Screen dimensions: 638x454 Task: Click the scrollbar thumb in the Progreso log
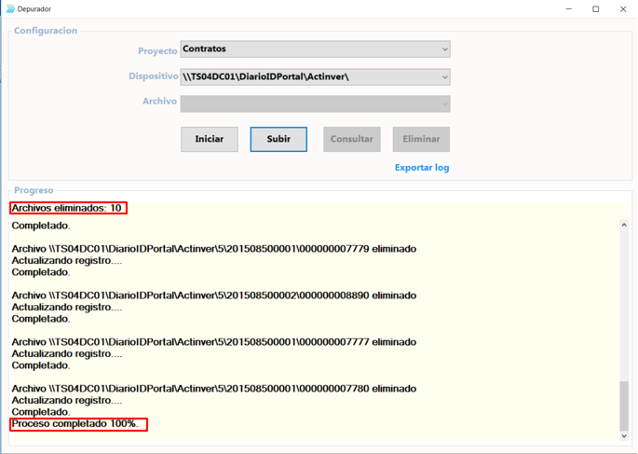tap(625, 404)
